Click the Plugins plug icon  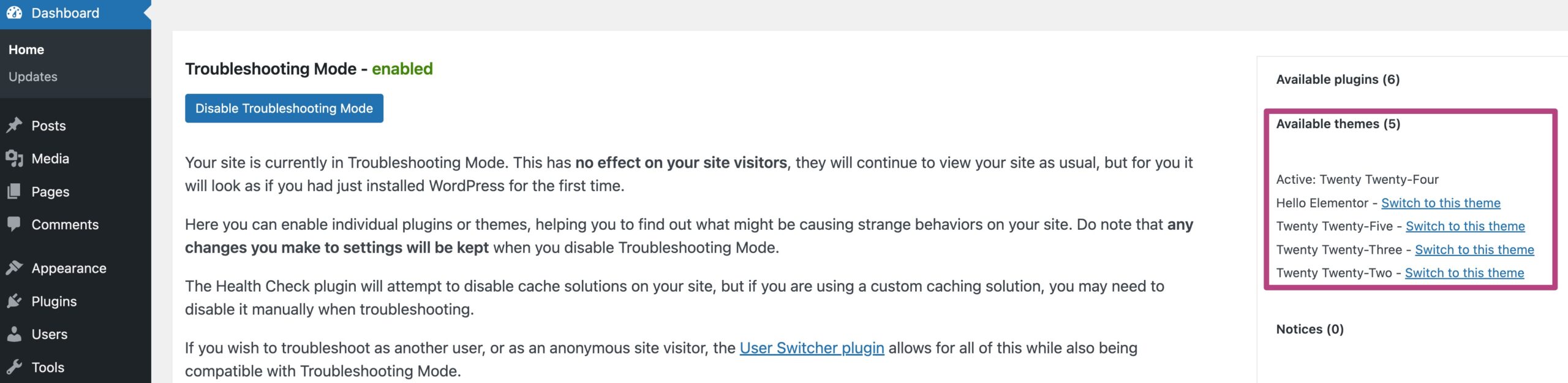coord(14,301)
